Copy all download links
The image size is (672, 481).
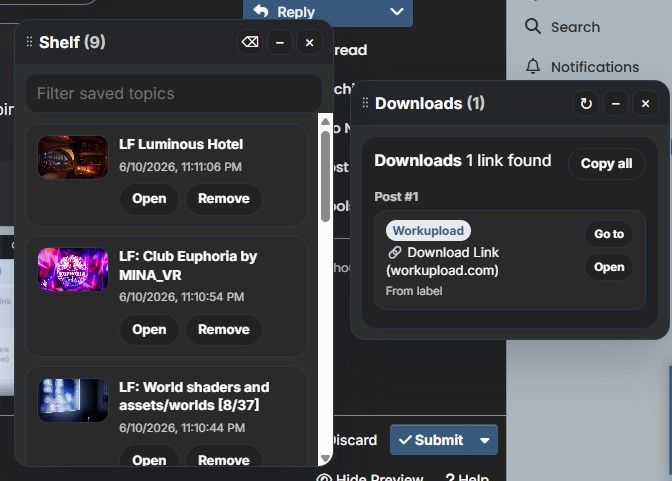(x=606, y=163)
